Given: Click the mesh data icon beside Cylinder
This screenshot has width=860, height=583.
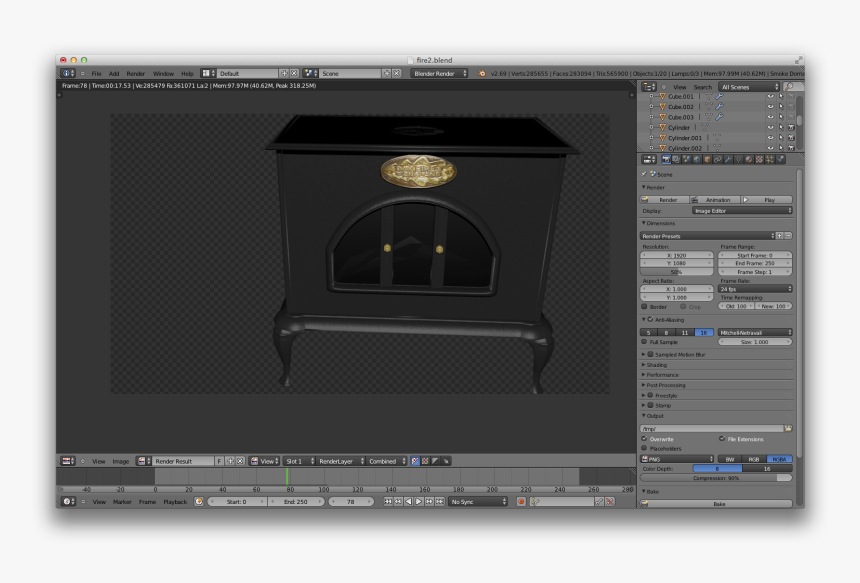Looking at the screenshot, I should click(705, 127).
